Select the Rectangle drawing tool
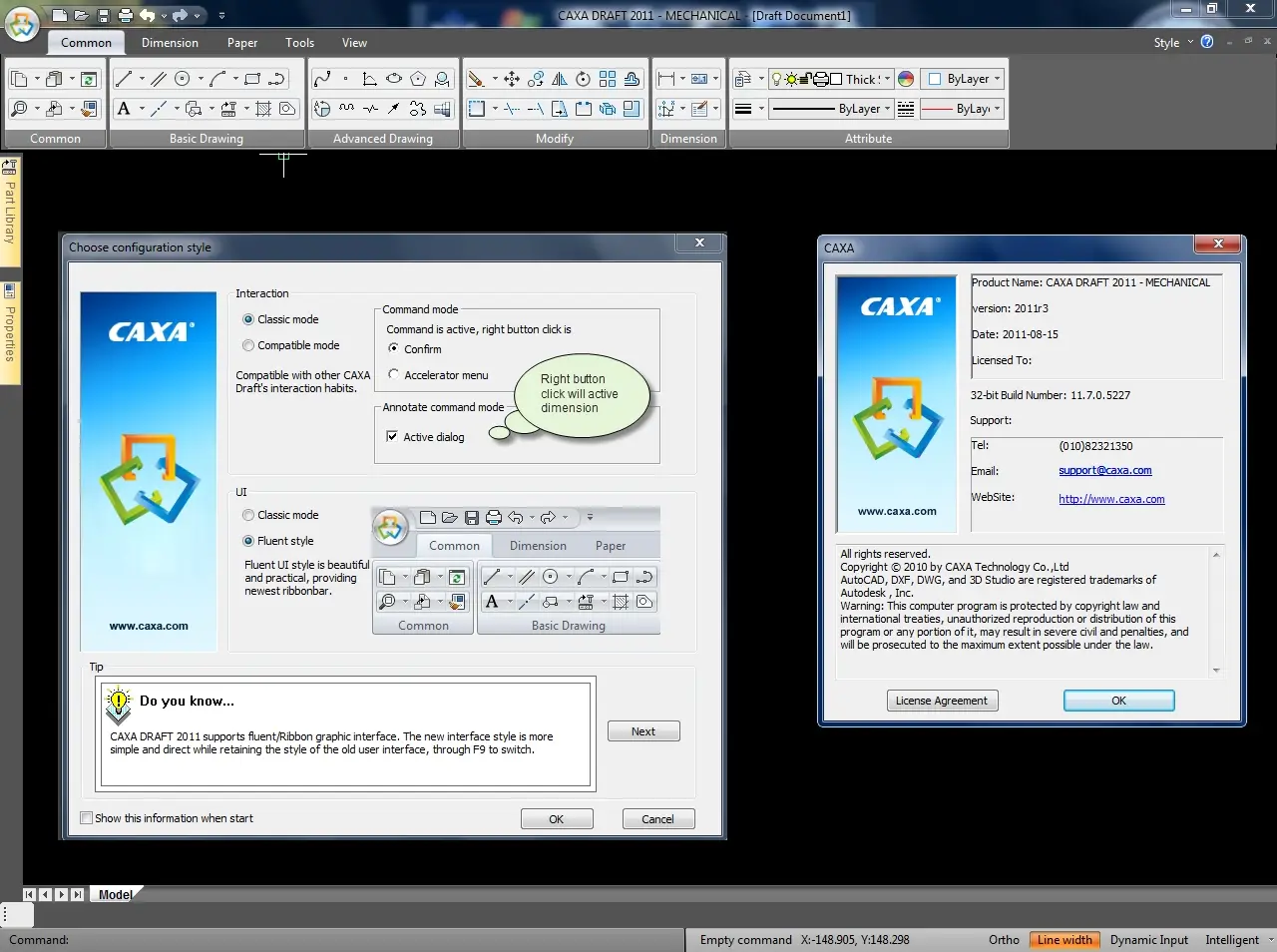This screenshot has width=1277, height=952. (252, 79)
